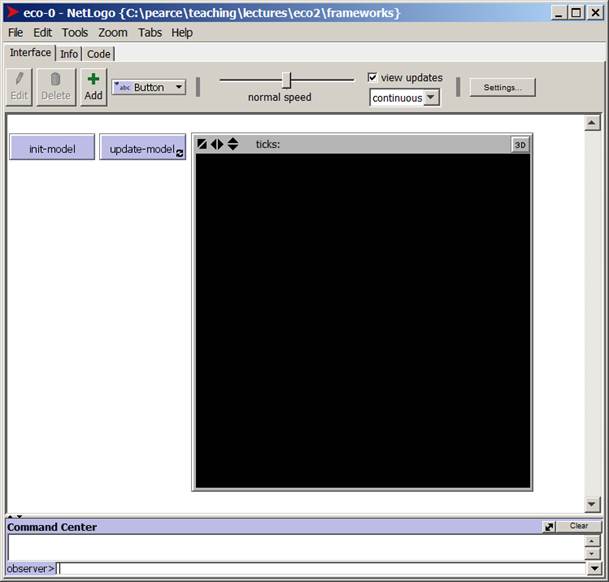The height and width of the screenshot is (582, 609).
Task: Click the ticks: label in view header
Action: (268, 144)
